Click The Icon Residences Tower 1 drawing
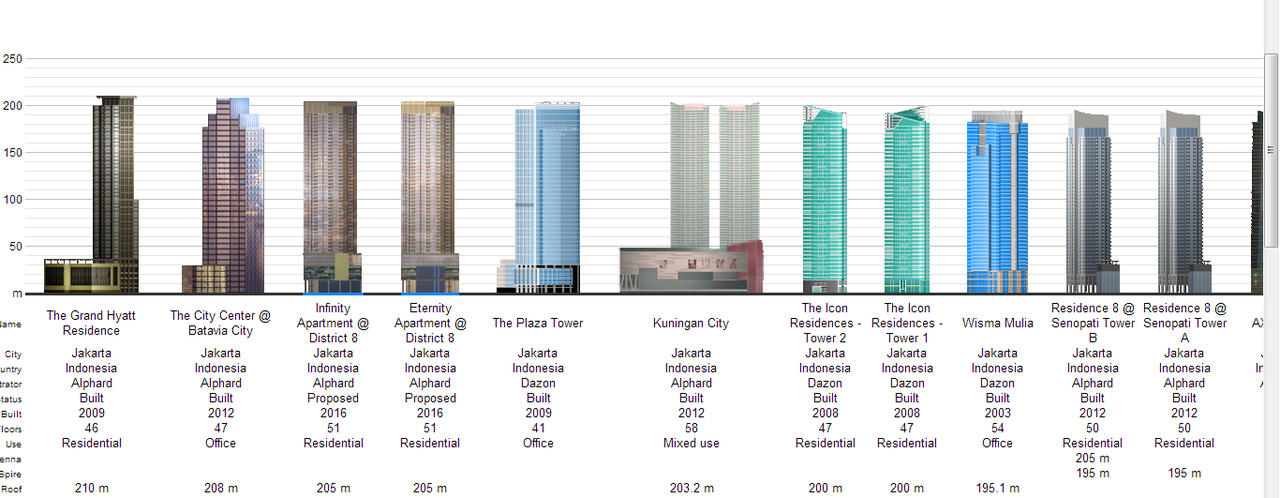Screen dimensions: 1280x498 tap(907, 199)
